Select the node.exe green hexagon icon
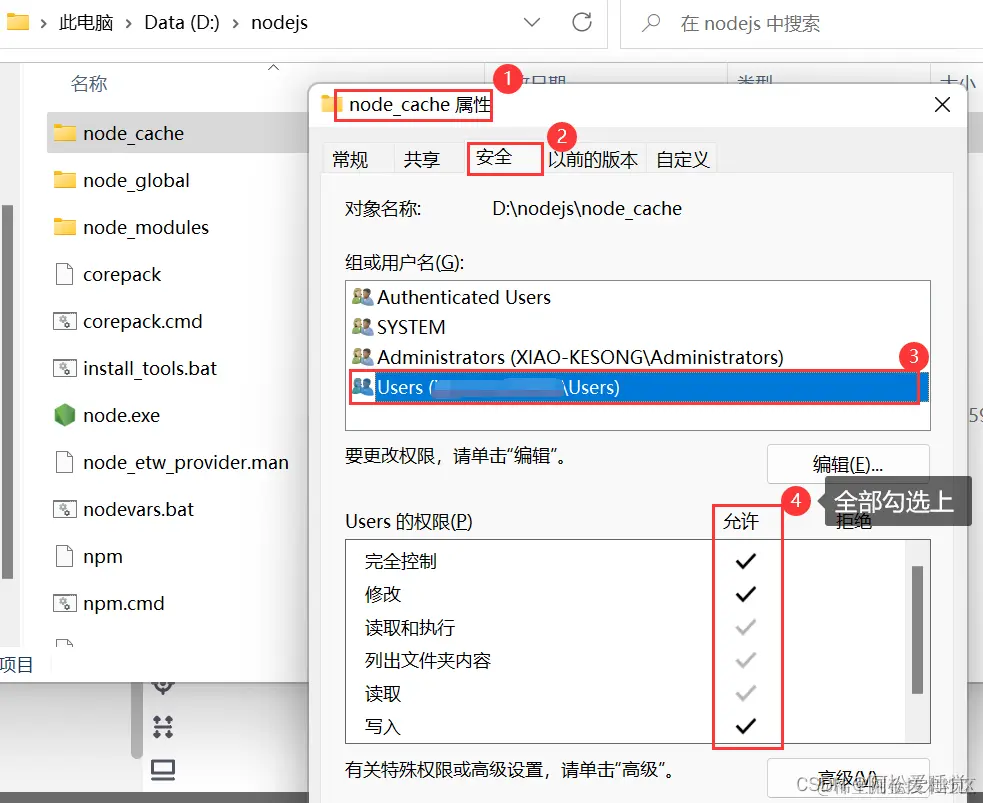 coord(65,415)
